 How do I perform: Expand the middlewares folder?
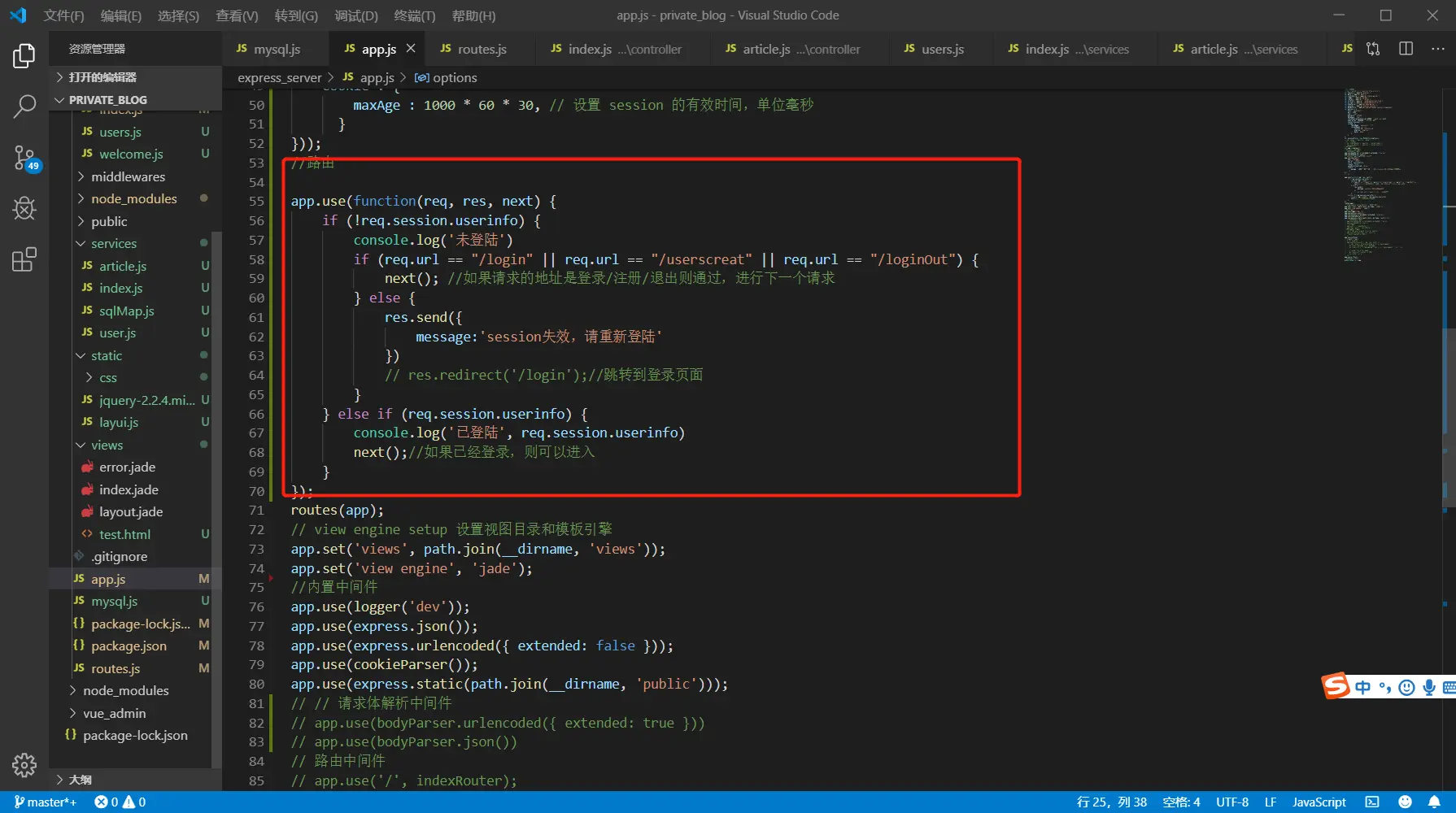point(128,176)
